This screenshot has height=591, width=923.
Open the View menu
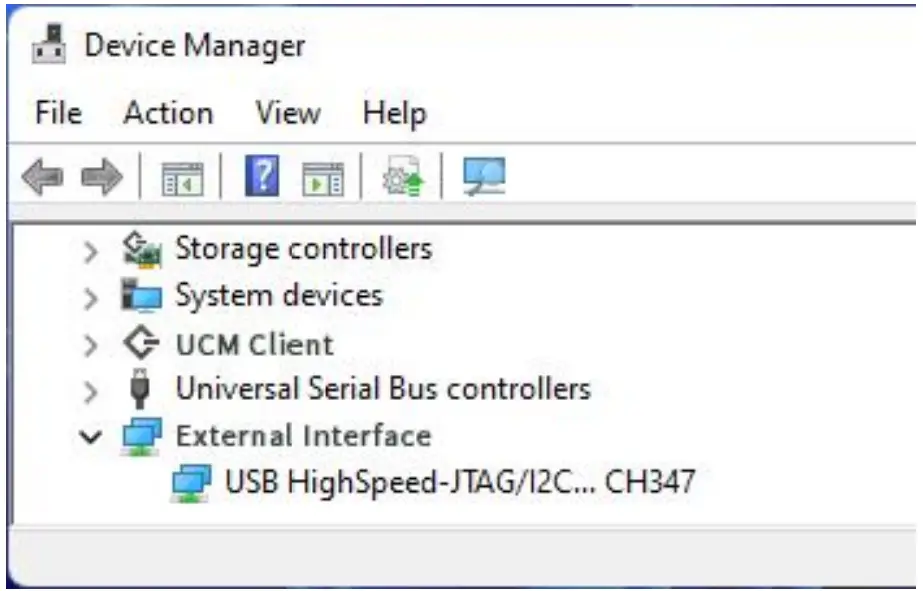point(287,112)
